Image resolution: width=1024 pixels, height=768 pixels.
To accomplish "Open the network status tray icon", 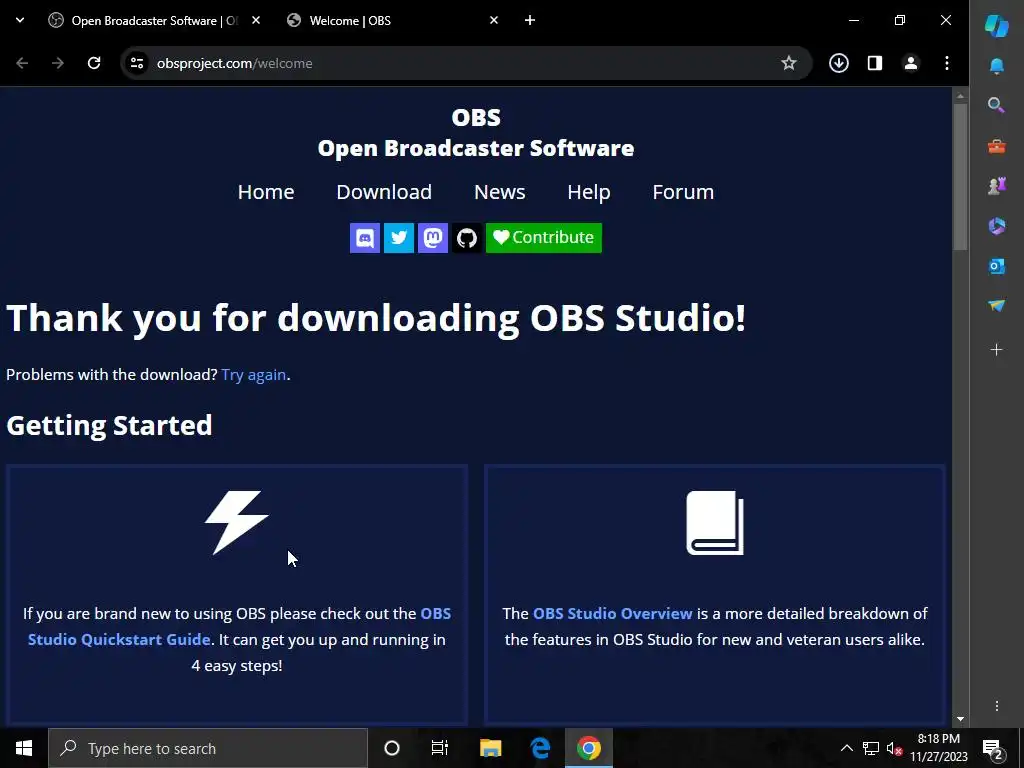I will coord(871,748).
